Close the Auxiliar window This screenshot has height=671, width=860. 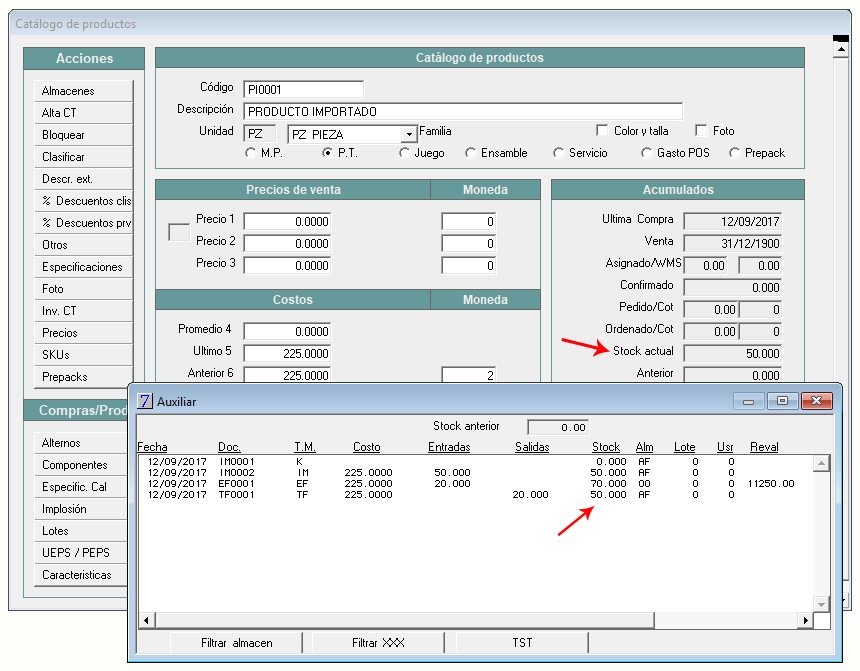tap(817, 401)
